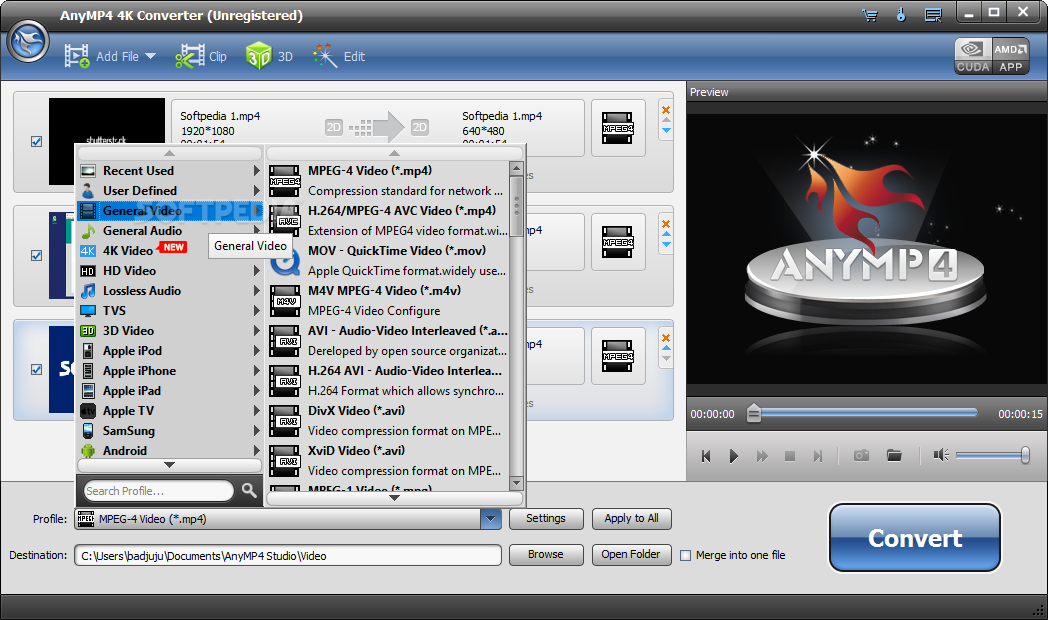The width and height of the screenshot is (1048, 620).
Task: Play the preview video
Action: (x=733, y=456)
